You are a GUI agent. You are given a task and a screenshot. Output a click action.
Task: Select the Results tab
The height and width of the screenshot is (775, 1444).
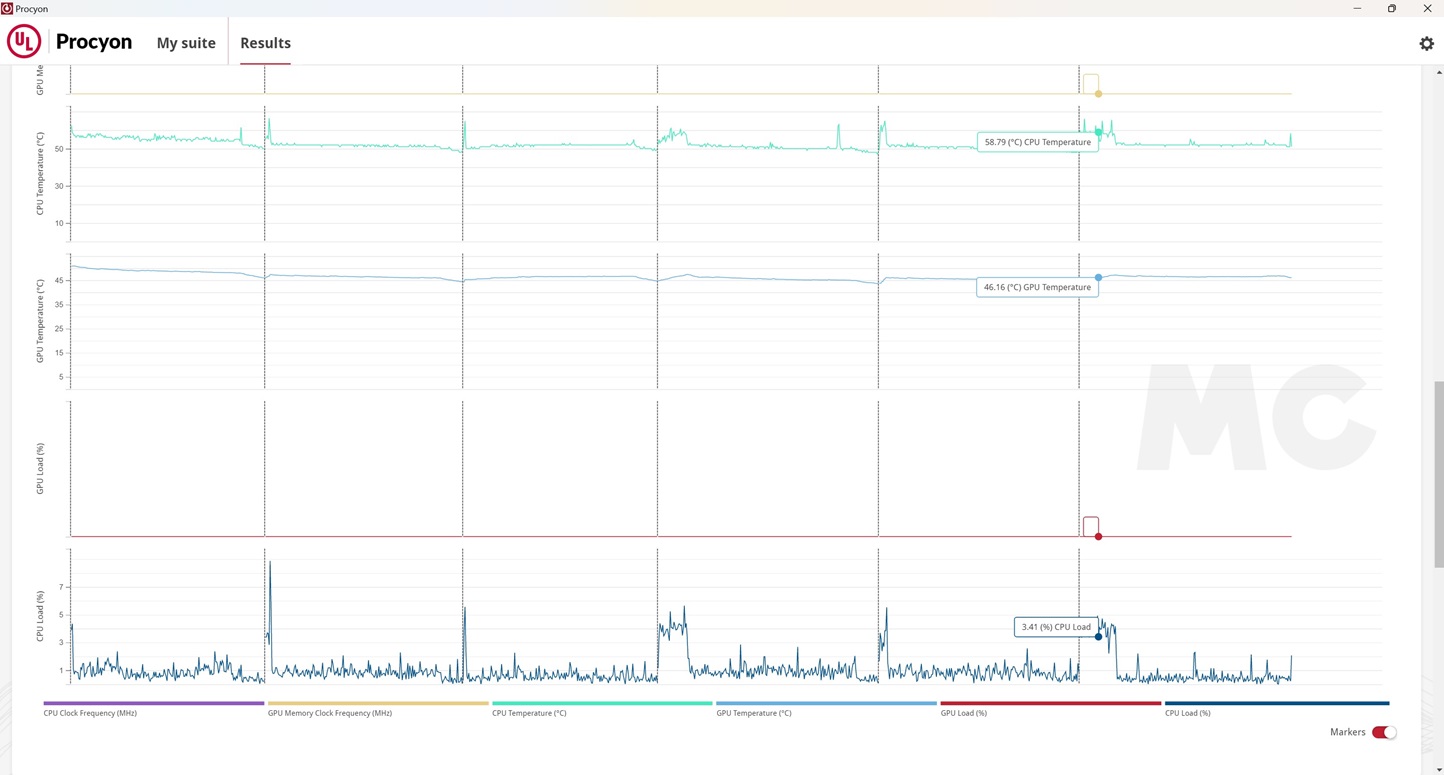tap(265, 43)
